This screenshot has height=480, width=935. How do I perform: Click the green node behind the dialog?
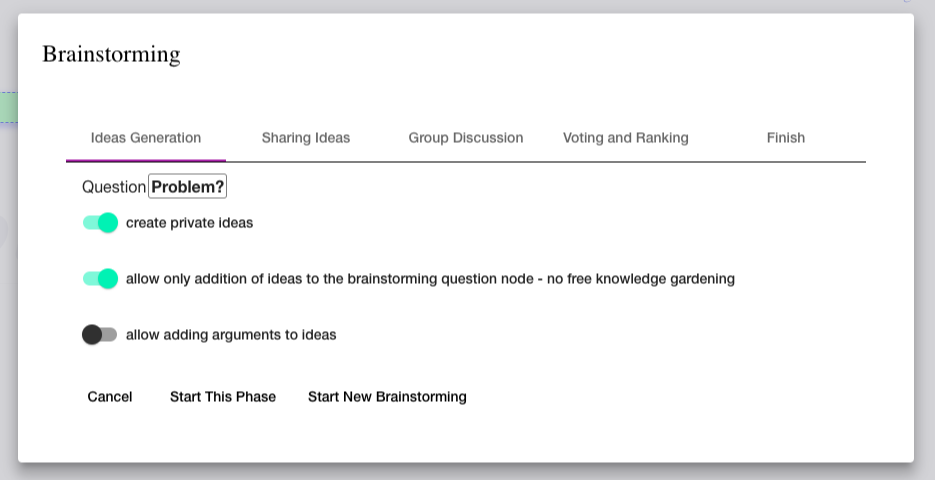pyautogui.click(x=8, y=107)
